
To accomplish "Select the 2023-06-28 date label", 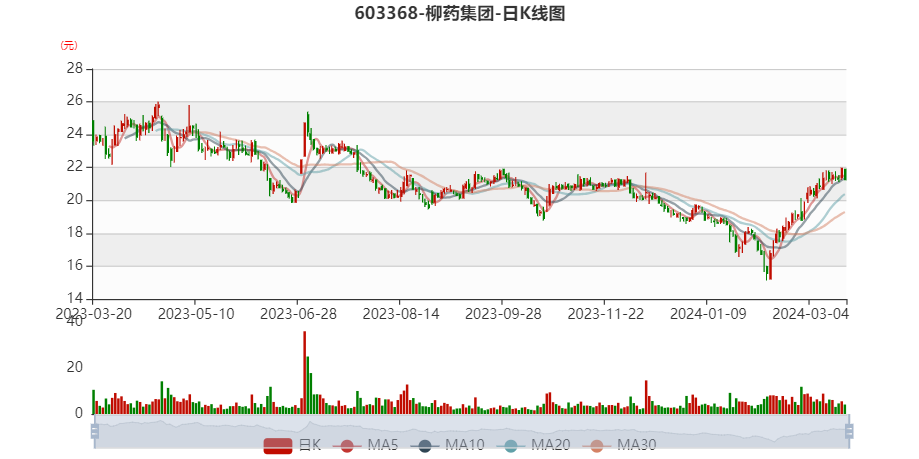I will [x=298, y=314].
